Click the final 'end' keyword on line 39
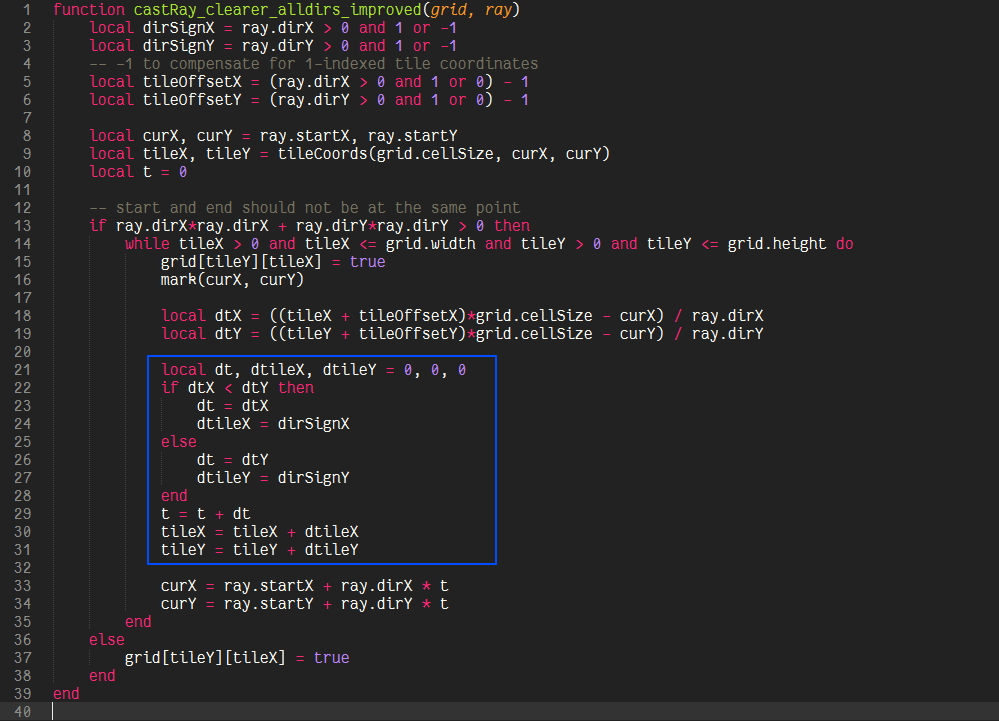Image resolution: width=999 pixels, height=721 pixels. 66,694
